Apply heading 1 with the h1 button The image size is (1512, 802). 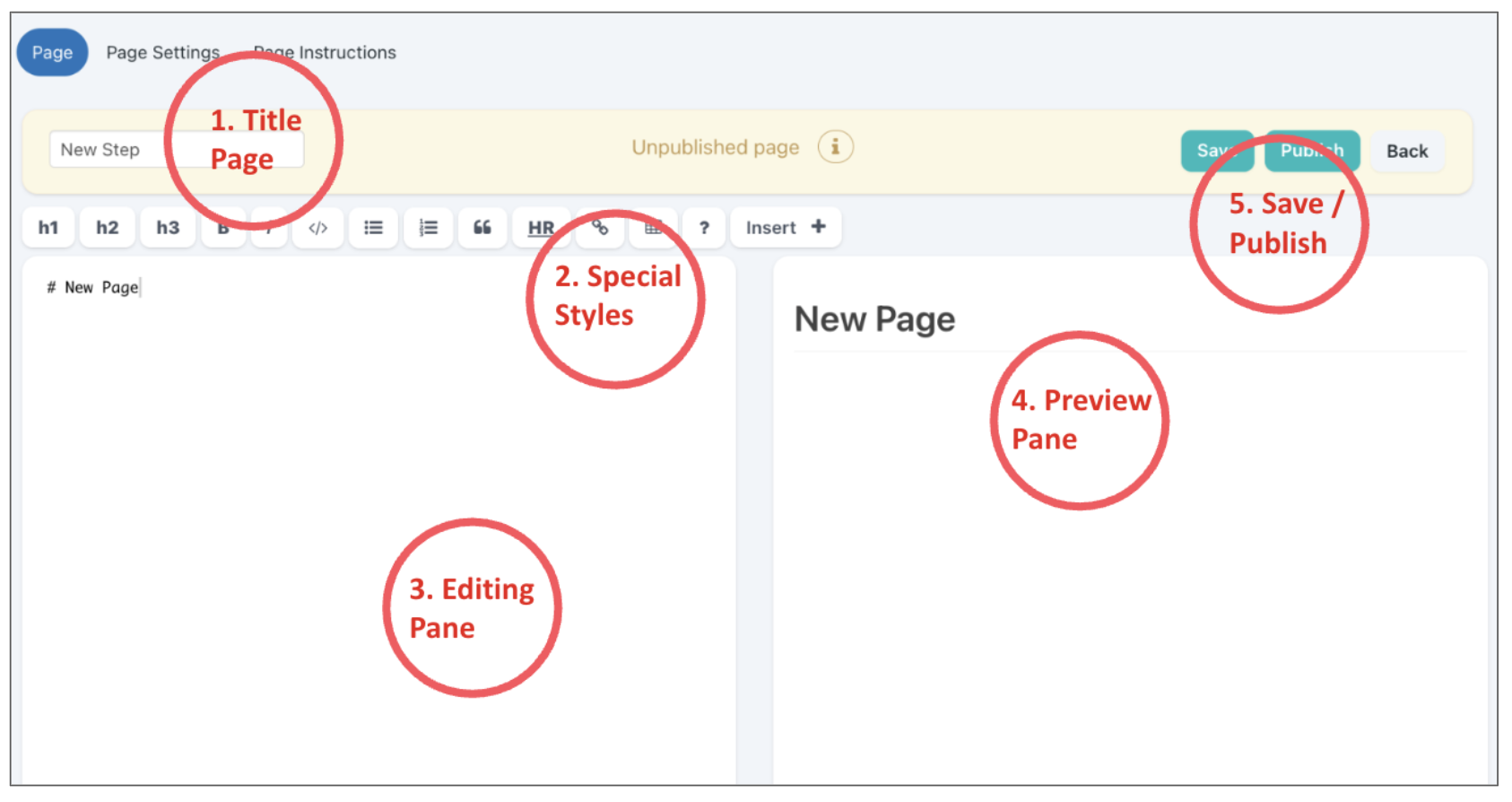click(48, 228)
